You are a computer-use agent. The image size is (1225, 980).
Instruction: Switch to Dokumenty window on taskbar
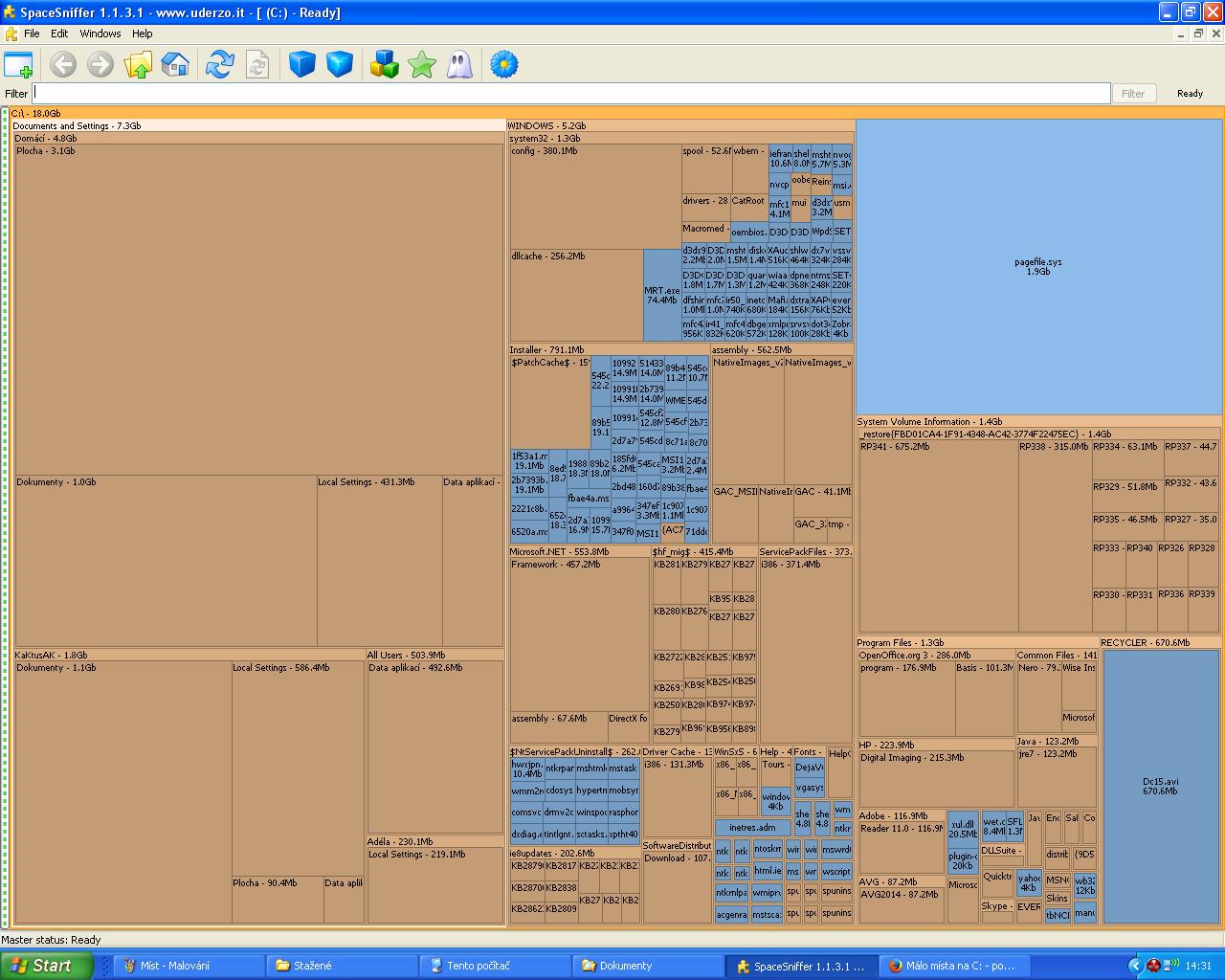648,966
